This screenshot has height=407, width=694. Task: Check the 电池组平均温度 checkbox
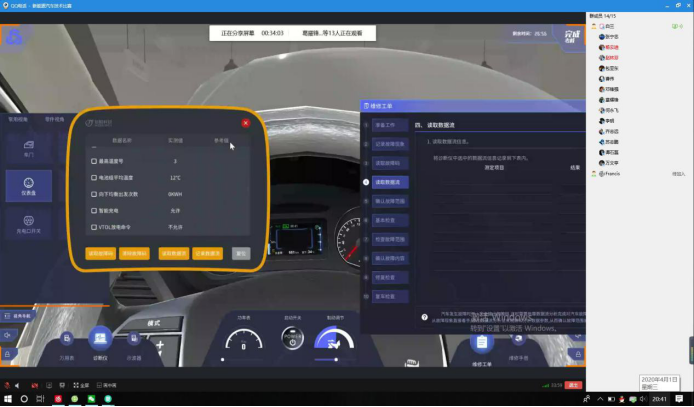click(x=94, y=177)
